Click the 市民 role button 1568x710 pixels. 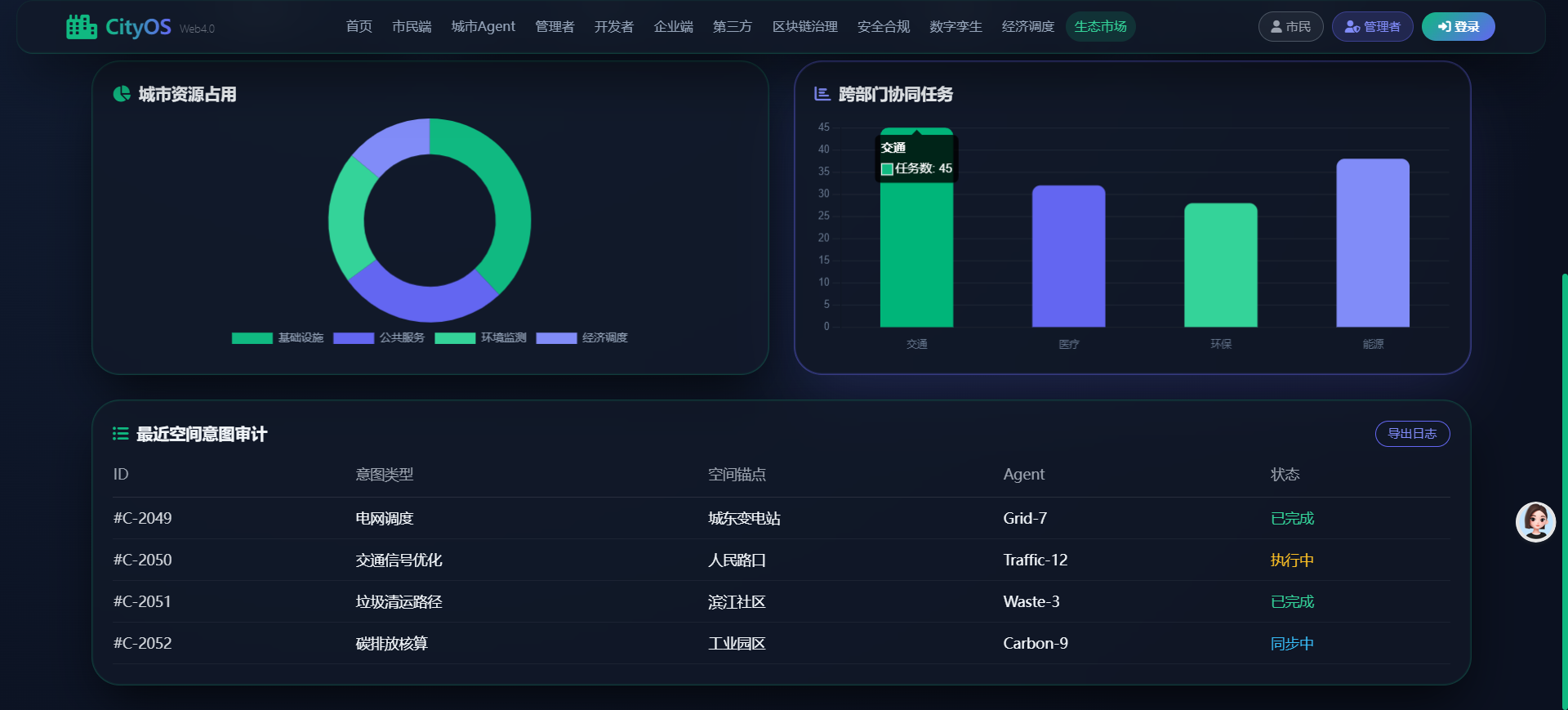pyautogui.click(x=1290, y=27)
